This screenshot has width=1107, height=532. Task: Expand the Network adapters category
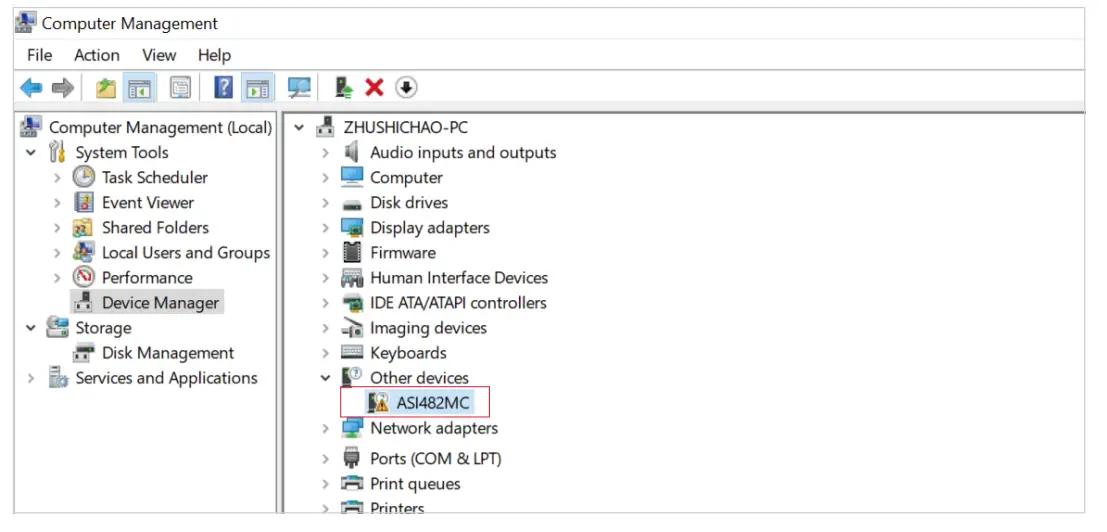325,428
